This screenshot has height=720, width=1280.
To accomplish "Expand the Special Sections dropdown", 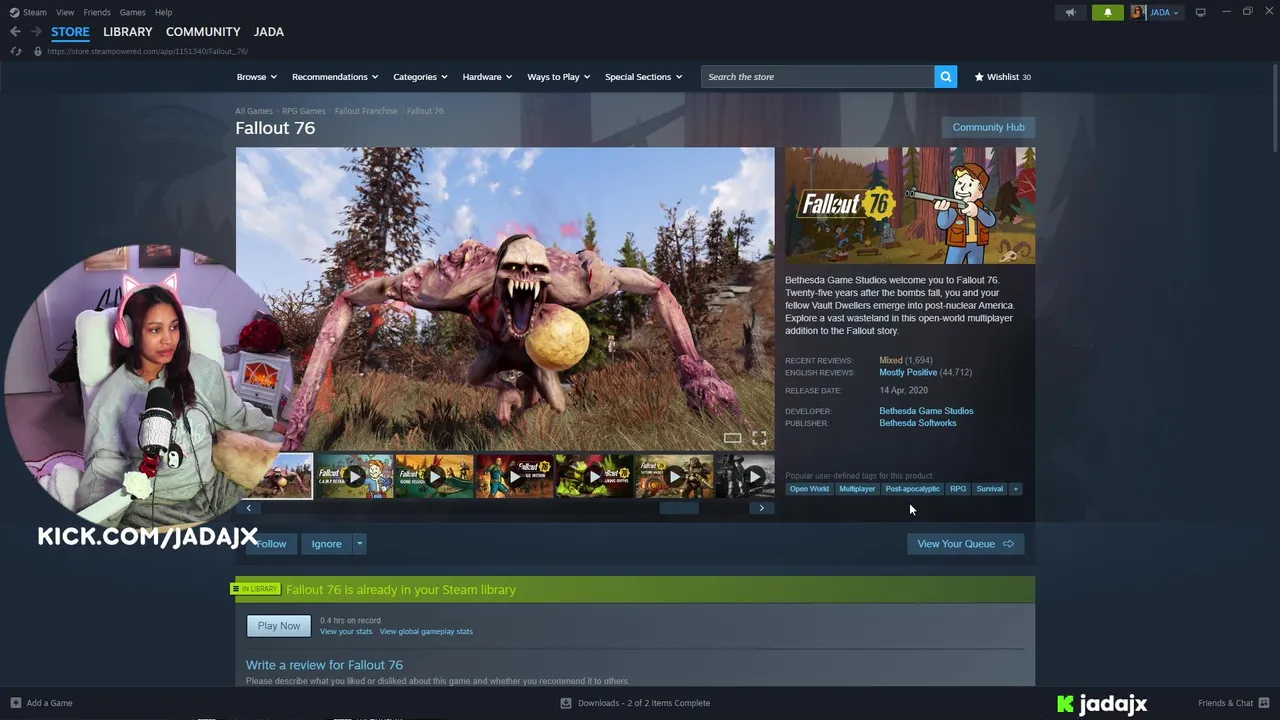I will [643, 77].
